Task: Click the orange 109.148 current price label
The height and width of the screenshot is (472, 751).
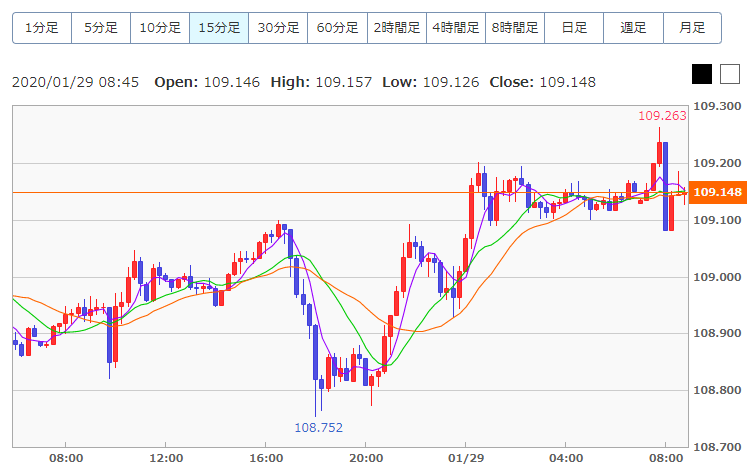Action: tap(717, 192)
